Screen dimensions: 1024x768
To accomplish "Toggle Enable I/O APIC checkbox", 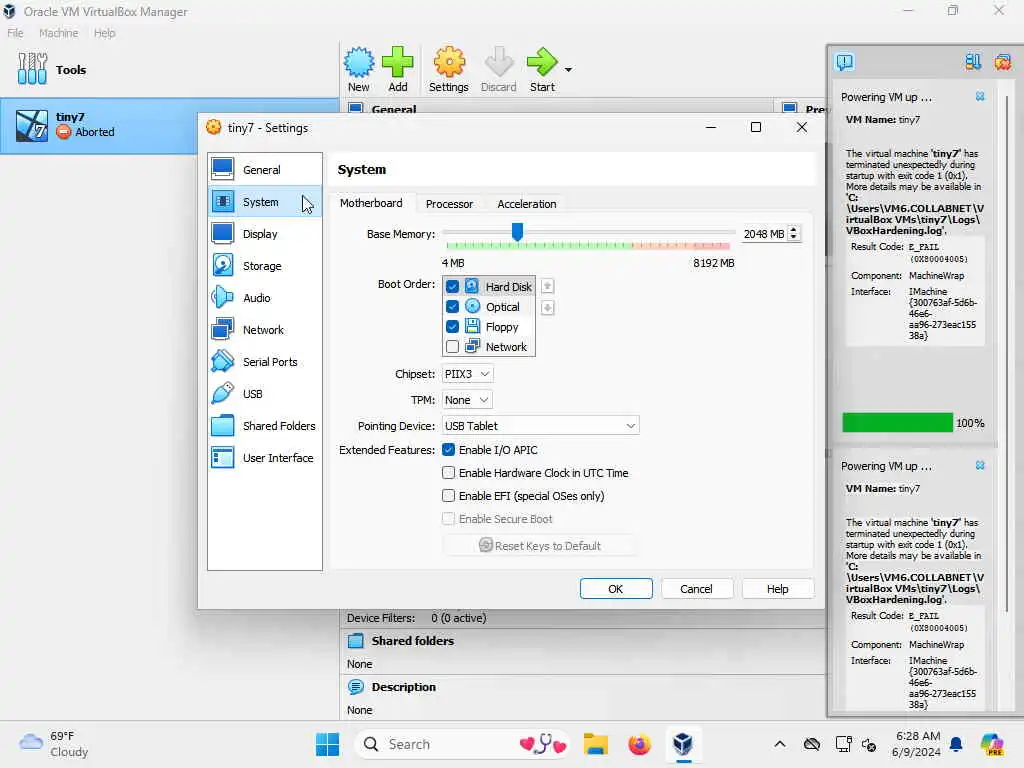I will (x=448, y=450).
